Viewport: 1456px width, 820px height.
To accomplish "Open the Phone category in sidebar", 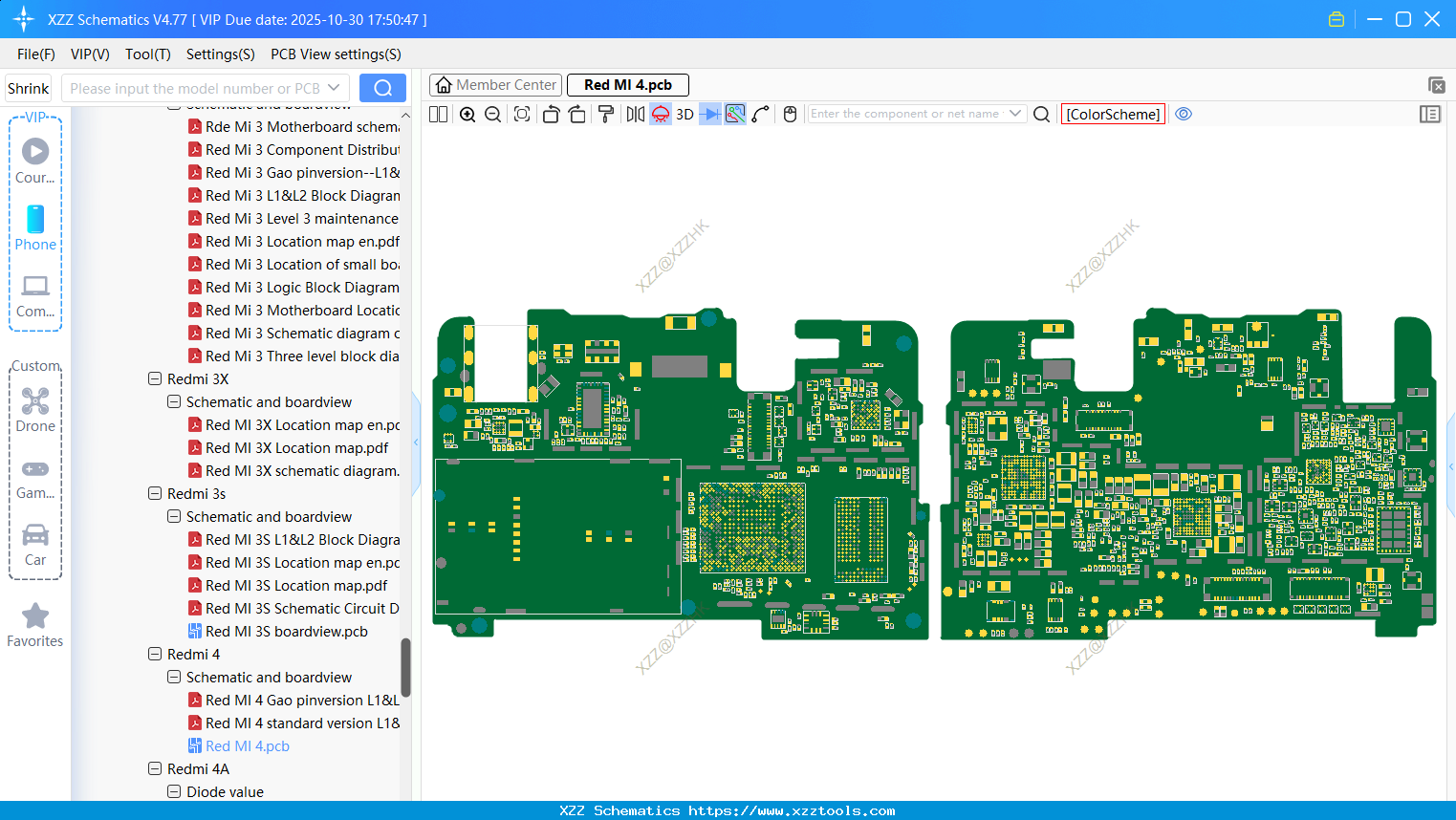I will click(35, 228).
